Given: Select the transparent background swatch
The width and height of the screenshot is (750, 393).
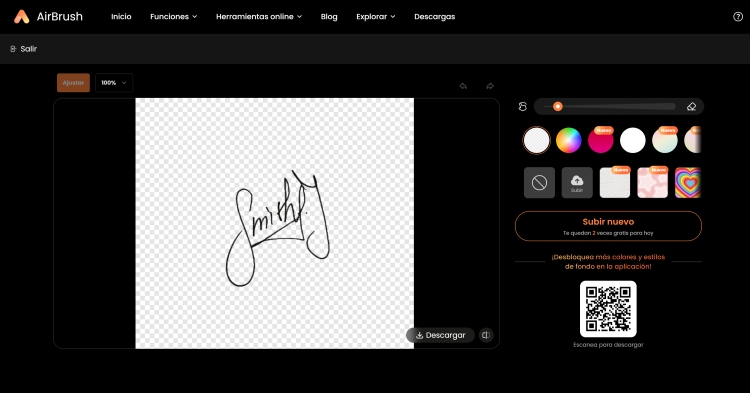Looking at the screenshot, I should 537,141.
